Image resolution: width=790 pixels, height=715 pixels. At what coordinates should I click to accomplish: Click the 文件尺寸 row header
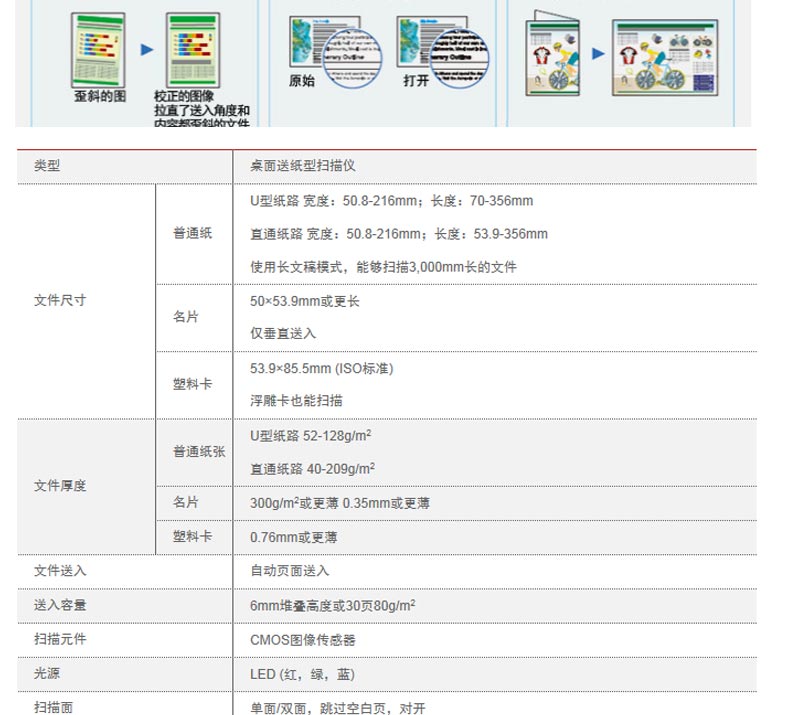coord(60,300)
